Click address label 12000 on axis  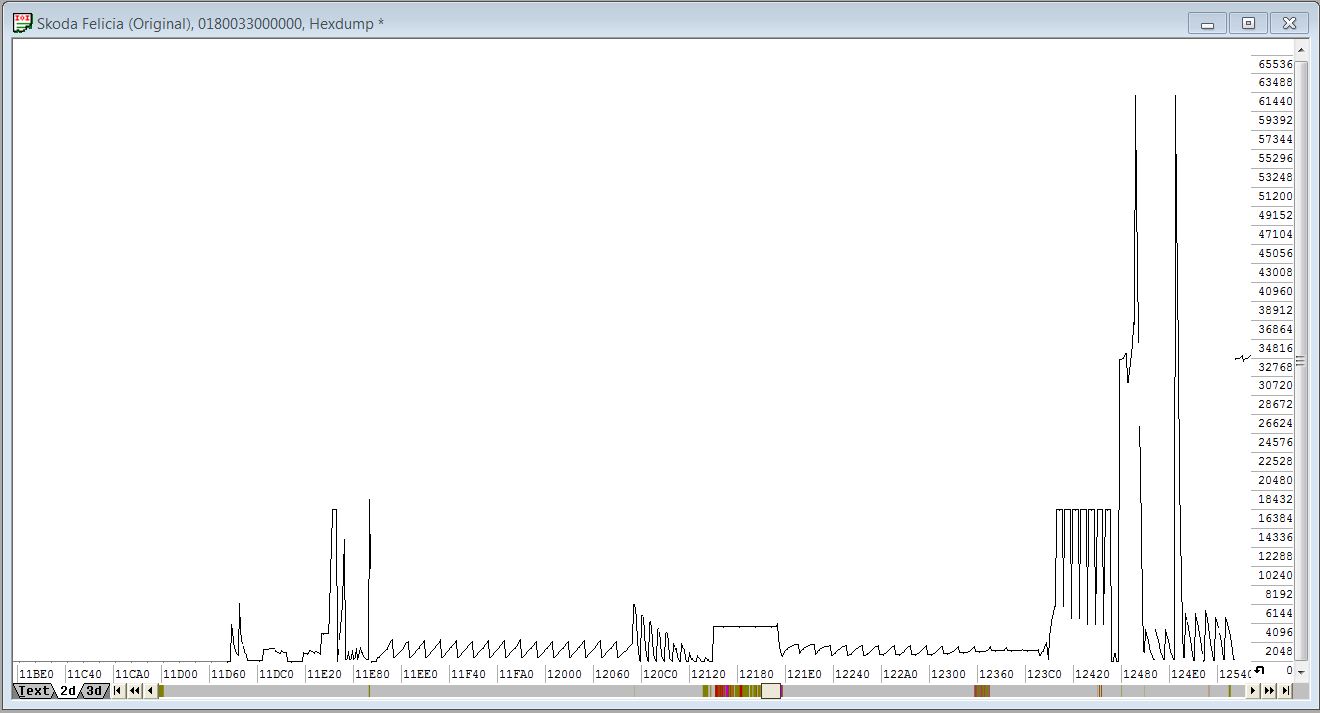pyautogui.click(x=565, y=674)
